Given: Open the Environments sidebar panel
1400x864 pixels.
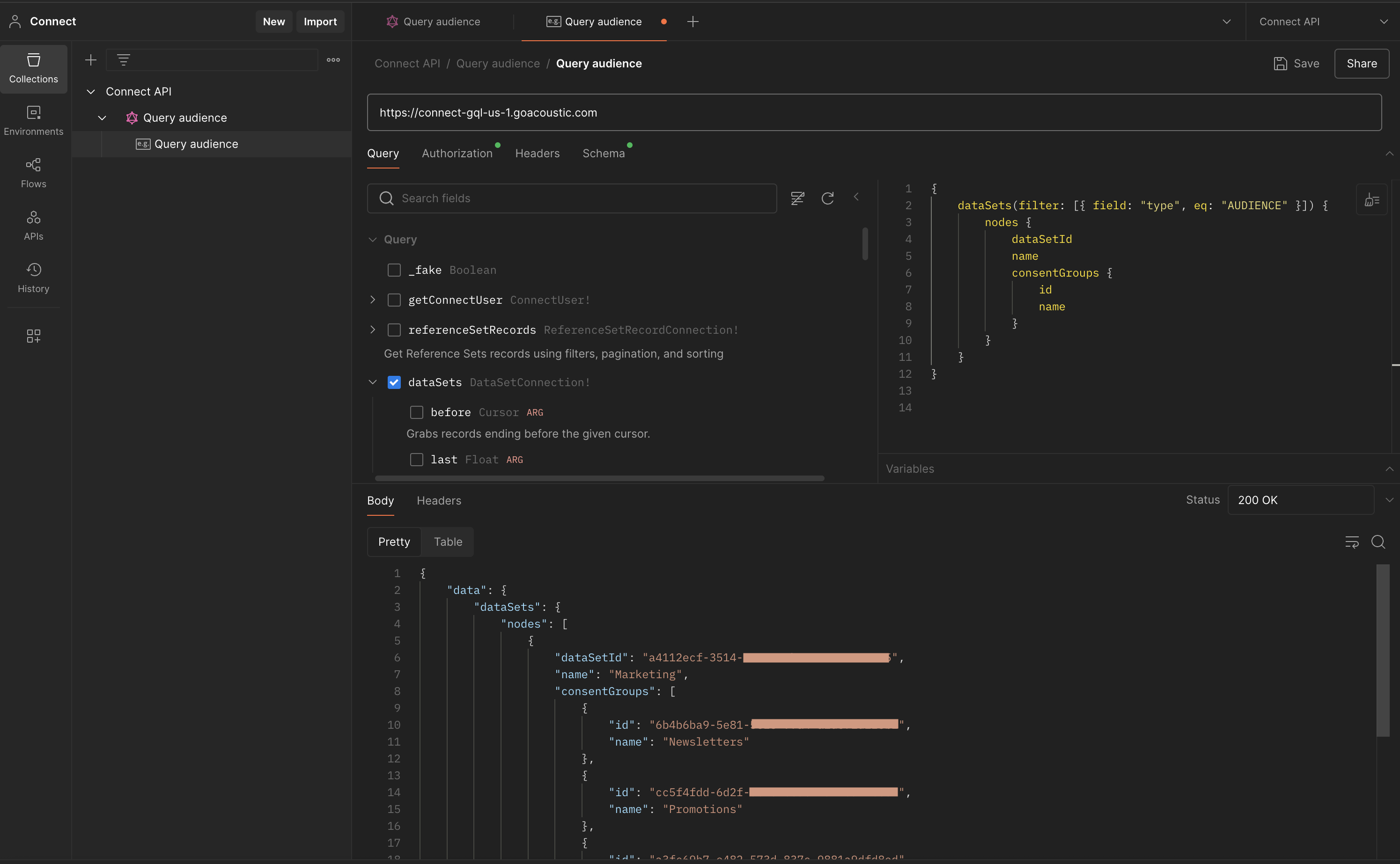Looking at the screenshot, I should click(x=33, y=121).
